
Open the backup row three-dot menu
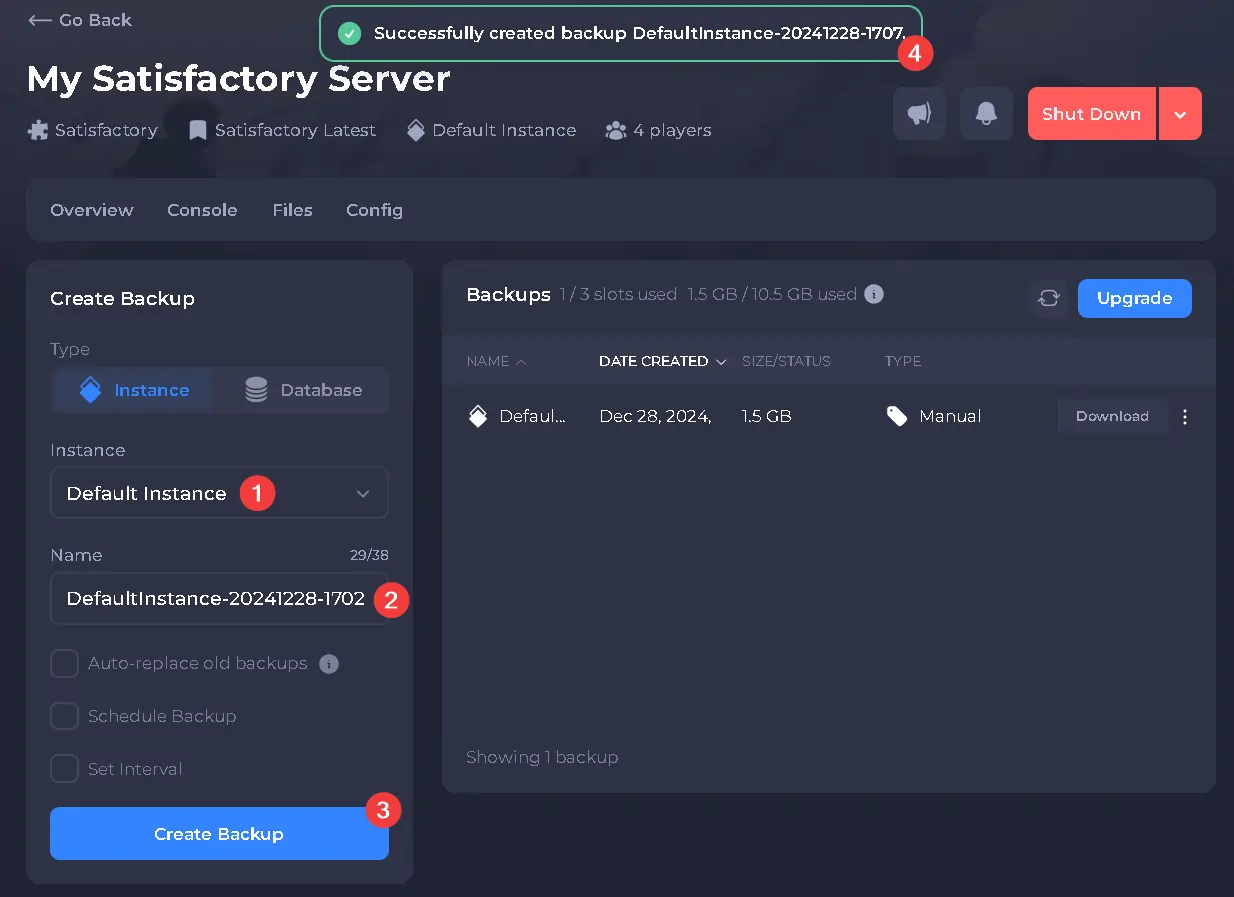tap(1185, 417)
